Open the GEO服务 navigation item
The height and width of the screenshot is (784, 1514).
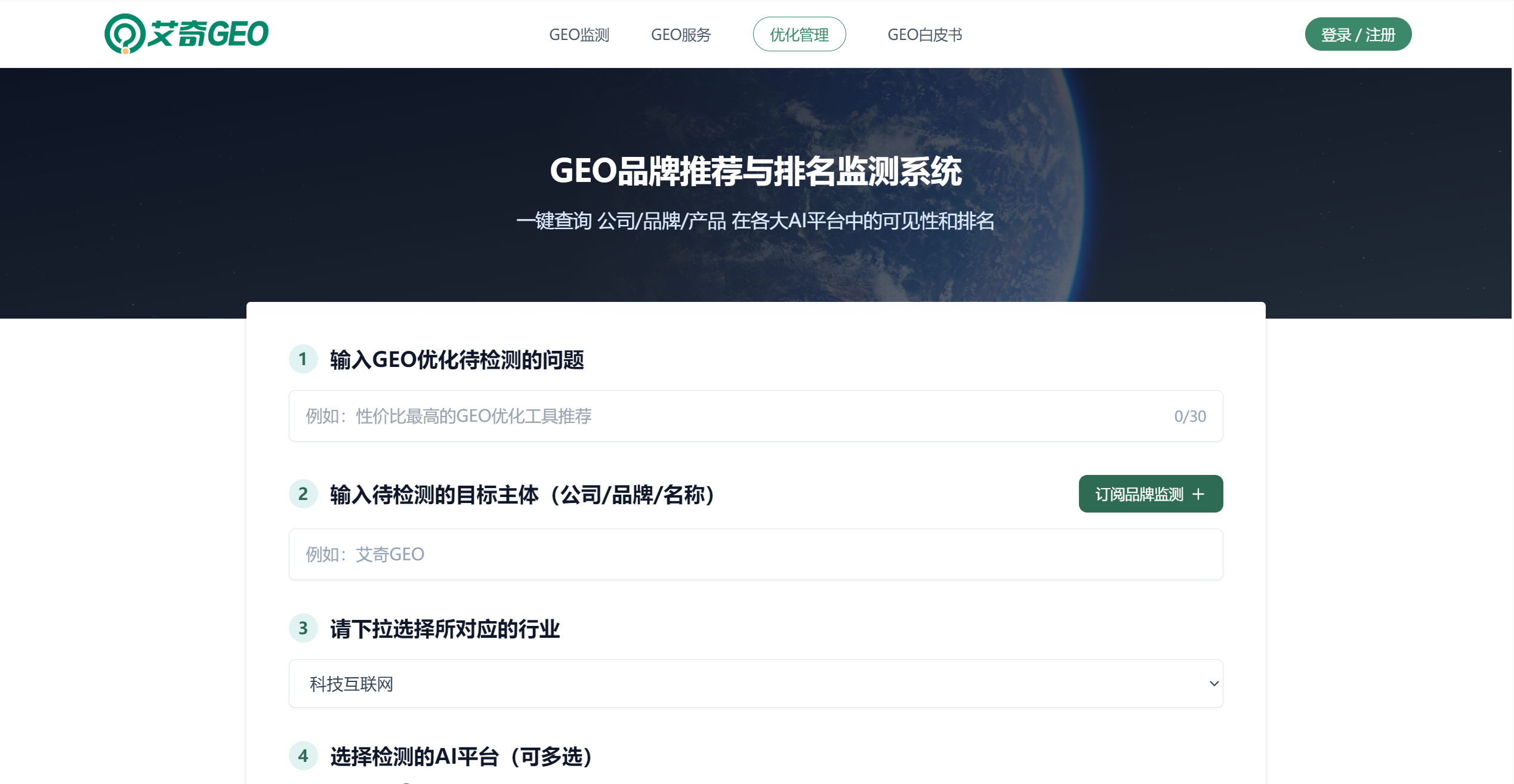click(680, 35)
